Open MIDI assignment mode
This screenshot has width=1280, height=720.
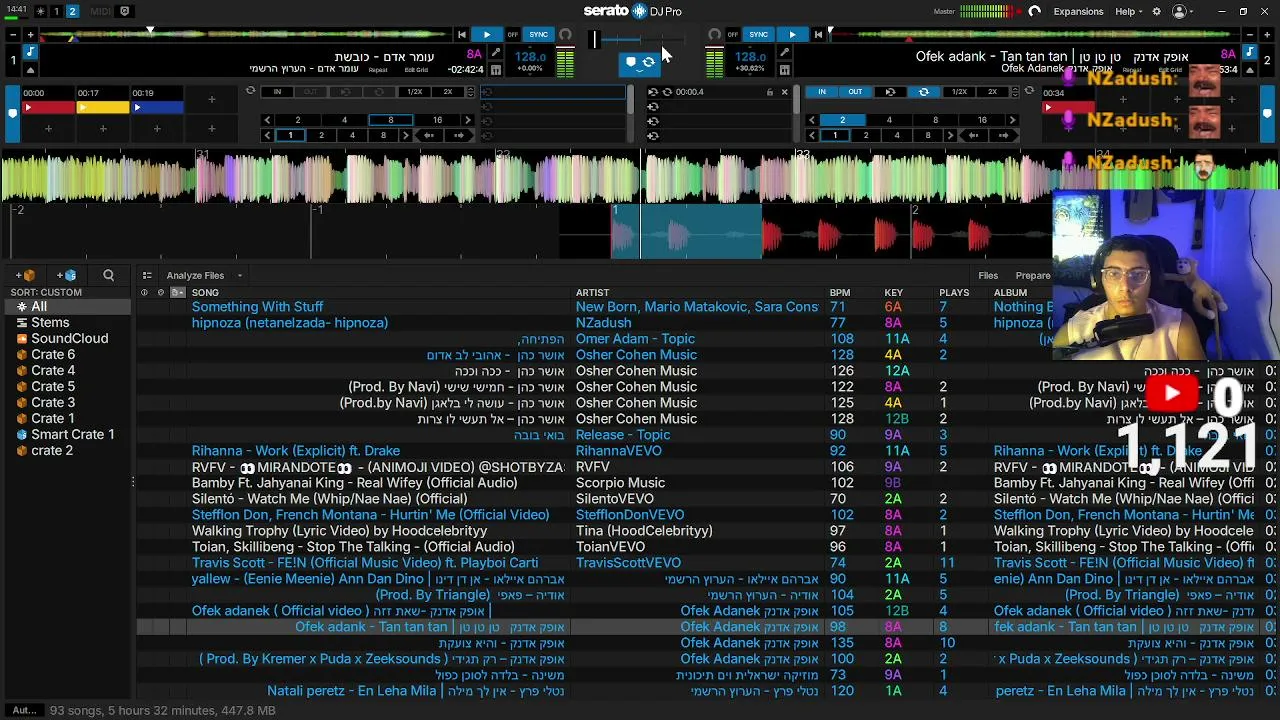pyautogui.click(x=101, y=11)
